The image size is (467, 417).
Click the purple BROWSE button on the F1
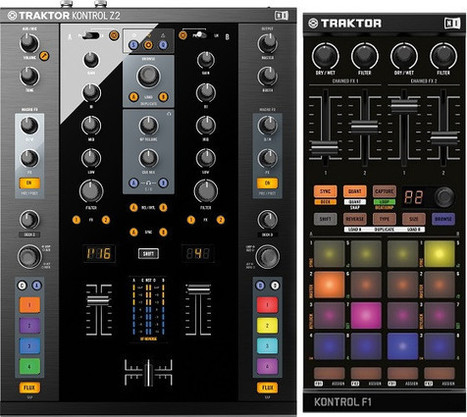[x=443, y=219]
